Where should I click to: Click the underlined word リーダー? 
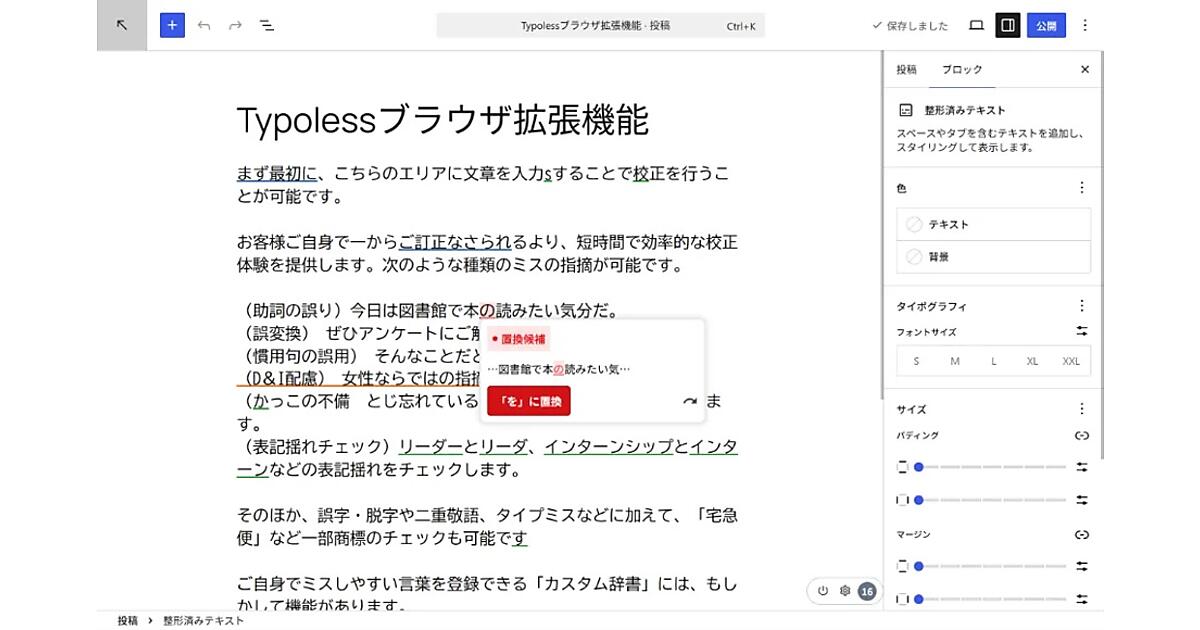431,446
